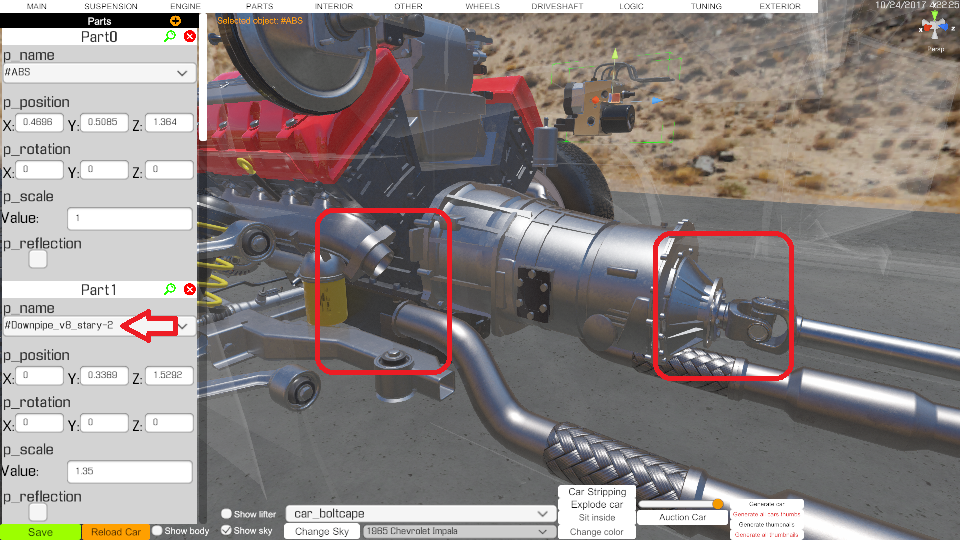The image size is (960, 540).
Task: Click the Part0 section title
Action: click(x=99, y=37)
